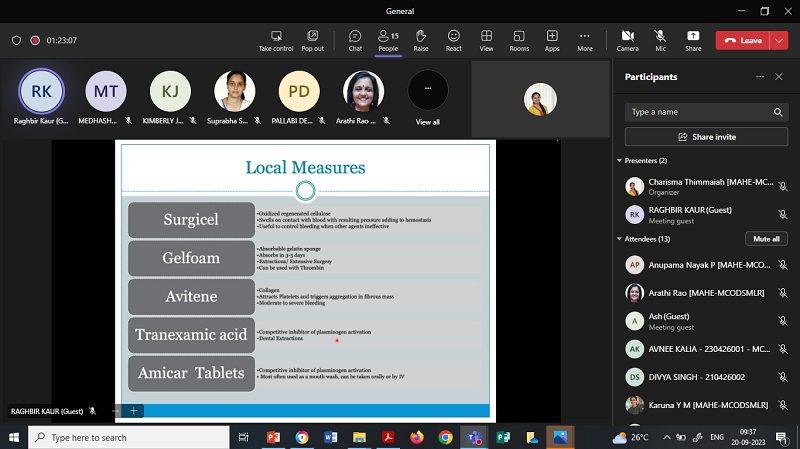Image resolution: width=800 pixels, height=449 pixels.
Task: Open the Rooms option
Action: [519, 40]
